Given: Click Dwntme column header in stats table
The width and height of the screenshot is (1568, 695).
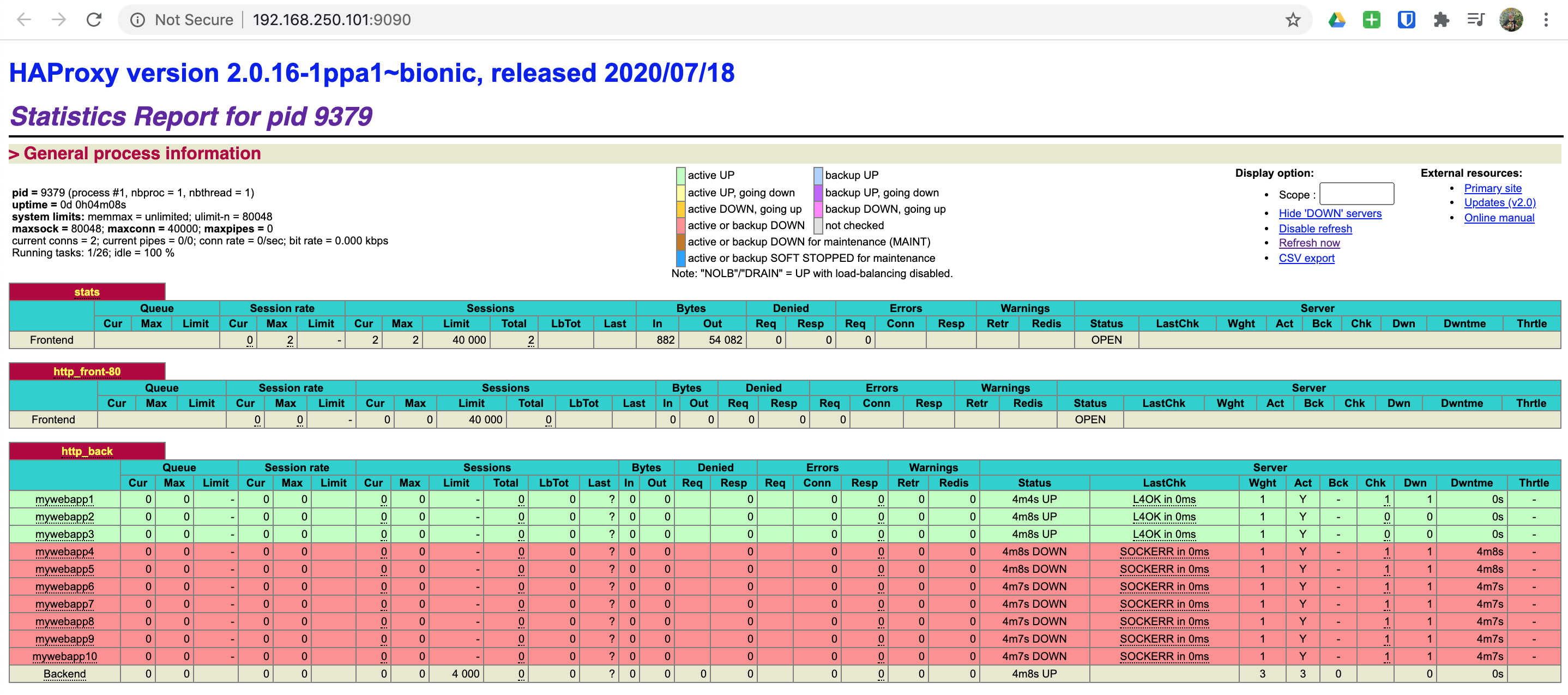Looking at the screenshot, I should click(x=1464, y=324).
